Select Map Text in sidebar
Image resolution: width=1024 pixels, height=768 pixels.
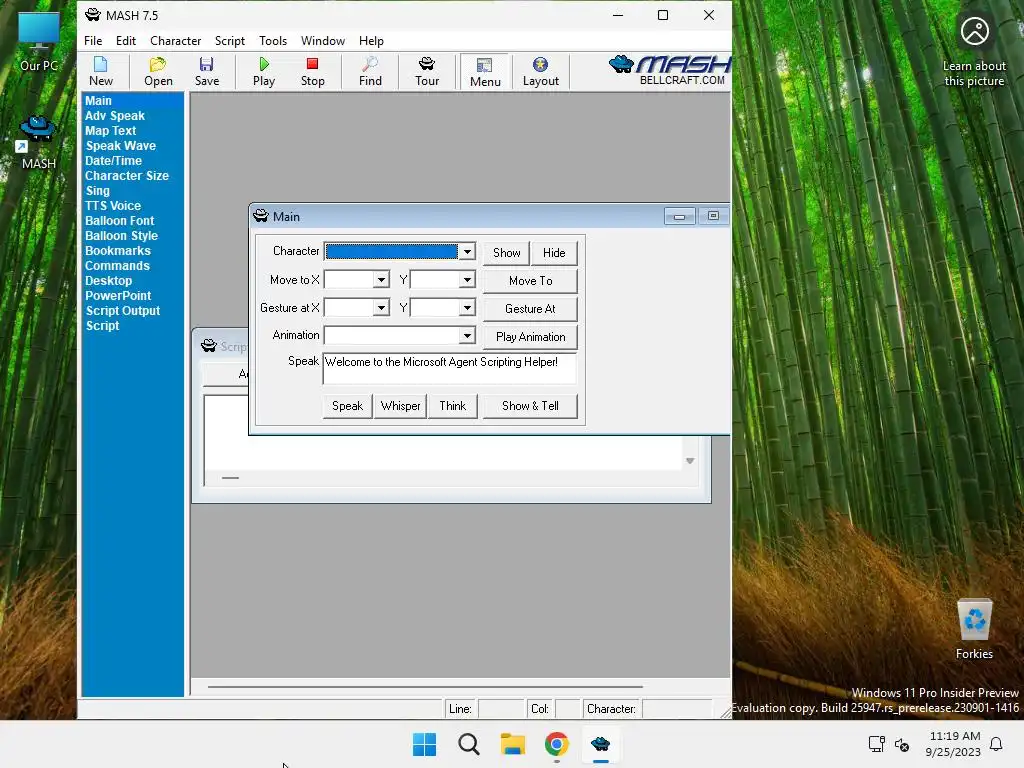[x=110, y=131]
